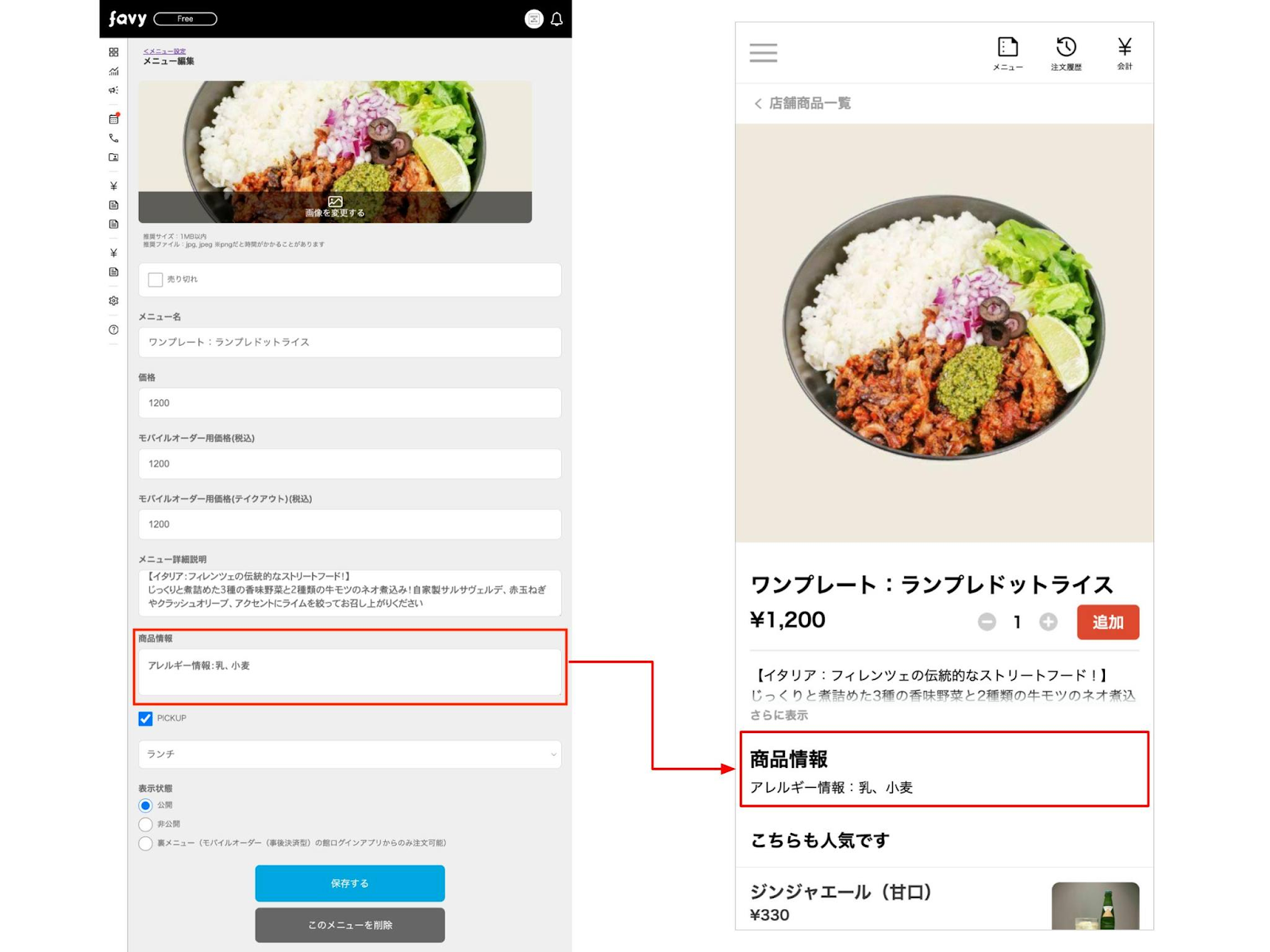
Task: Click the 画像を変更する image change icon
Action: (x=335, y=202)
